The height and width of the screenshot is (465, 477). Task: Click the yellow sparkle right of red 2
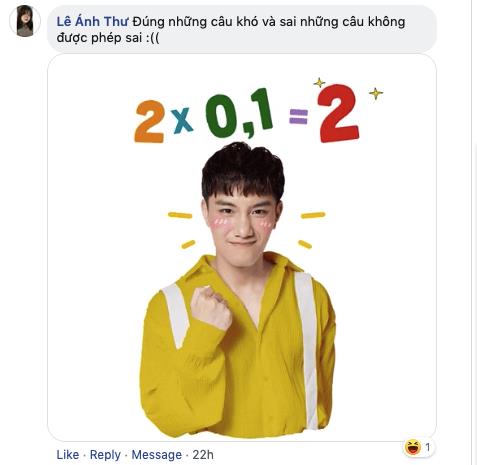(376, 93)
